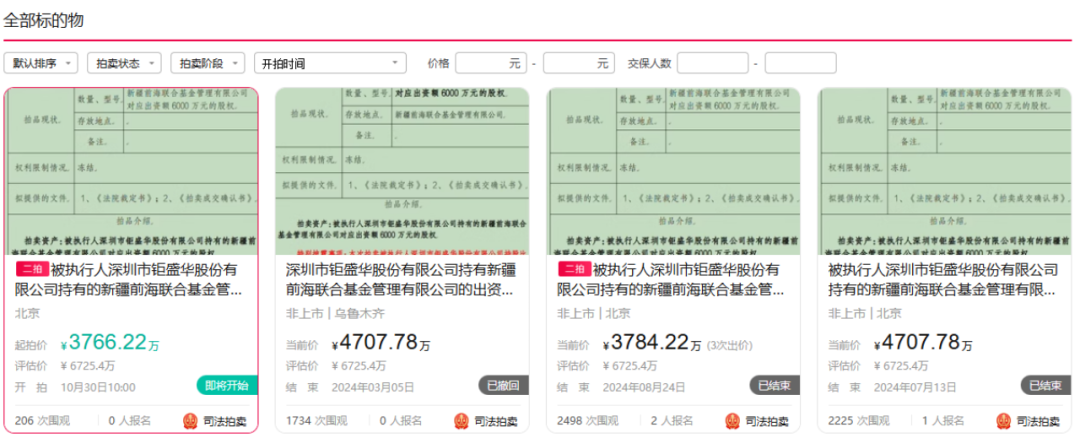Screen dimensions: 1080x438
Task: Click the 1734 次围观 view count
Action: coord(317,420)
